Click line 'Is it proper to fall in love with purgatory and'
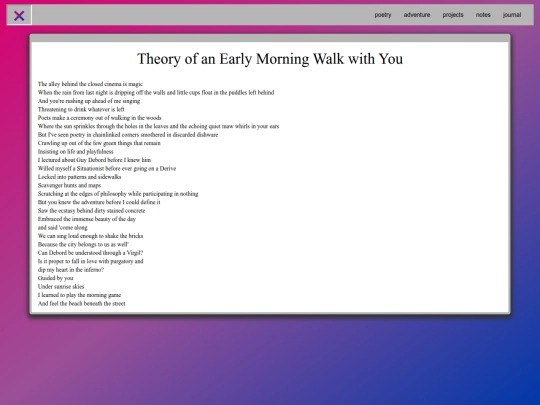The image size is (540, 405). pos(91,261)
